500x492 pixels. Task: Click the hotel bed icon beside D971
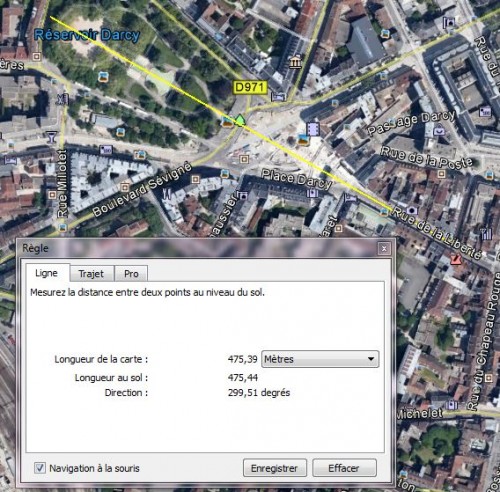pyautogui.click(x=278, y=97)
